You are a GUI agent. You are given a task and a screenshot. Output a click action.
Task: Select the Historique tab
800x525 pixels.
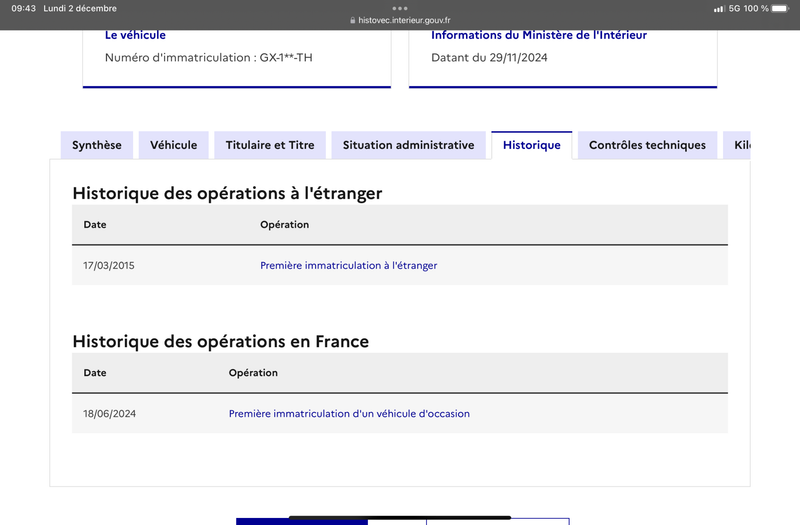(x=532, y=145)
